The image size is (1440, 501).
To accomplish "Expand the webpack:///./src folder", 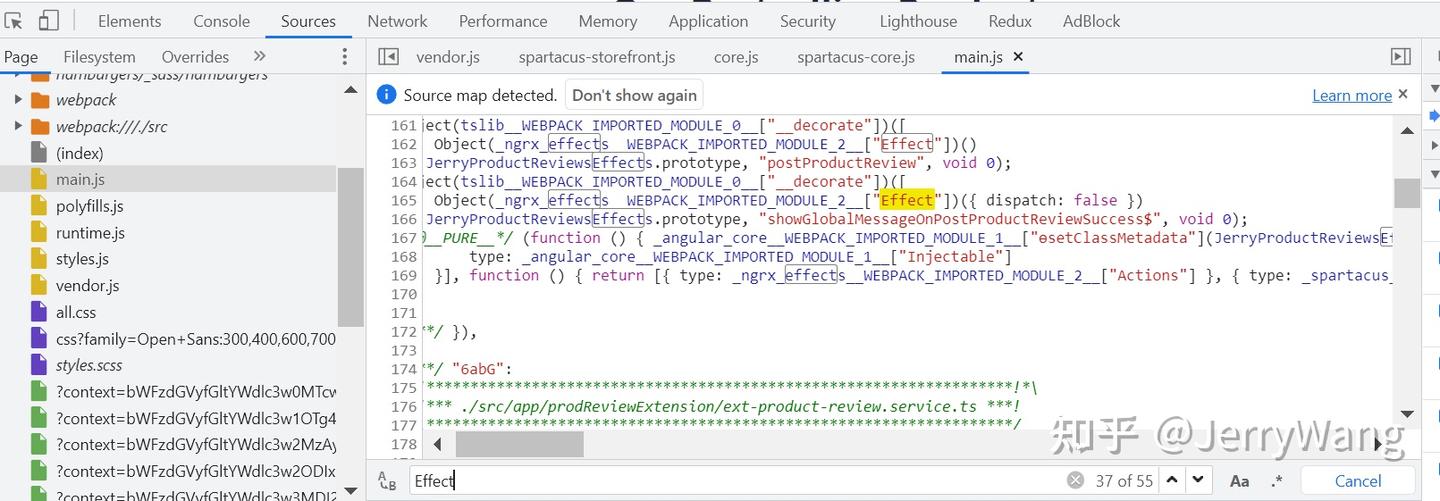I will click(x=18, y=127).
